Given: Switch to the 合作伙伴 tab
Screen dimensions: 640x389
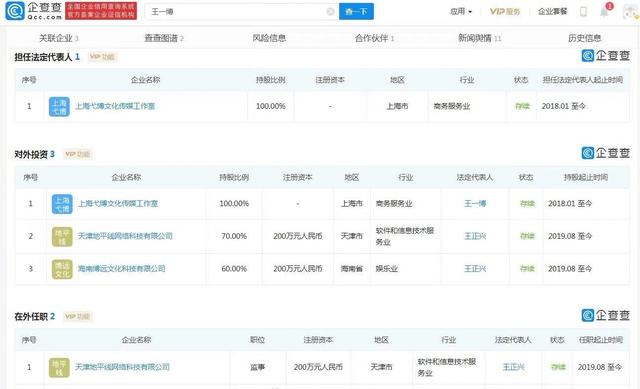Looking at the screenshot, I should click(x=374, y=38).
